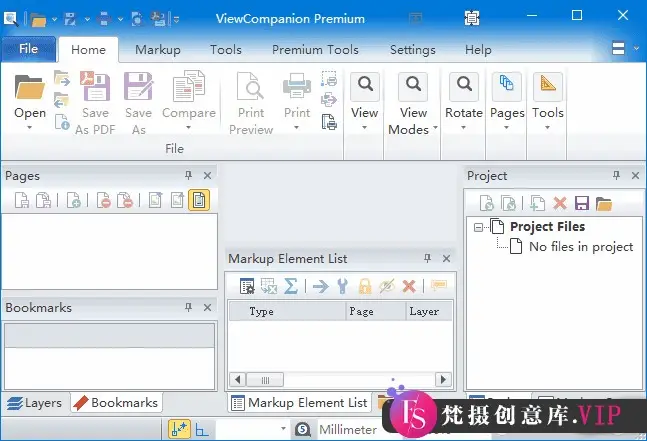Select the Bookmarks bottom tab
Image resolution: width=647 pixels, height=441 pixels.
pyautogui.click(x=116, y=403)
